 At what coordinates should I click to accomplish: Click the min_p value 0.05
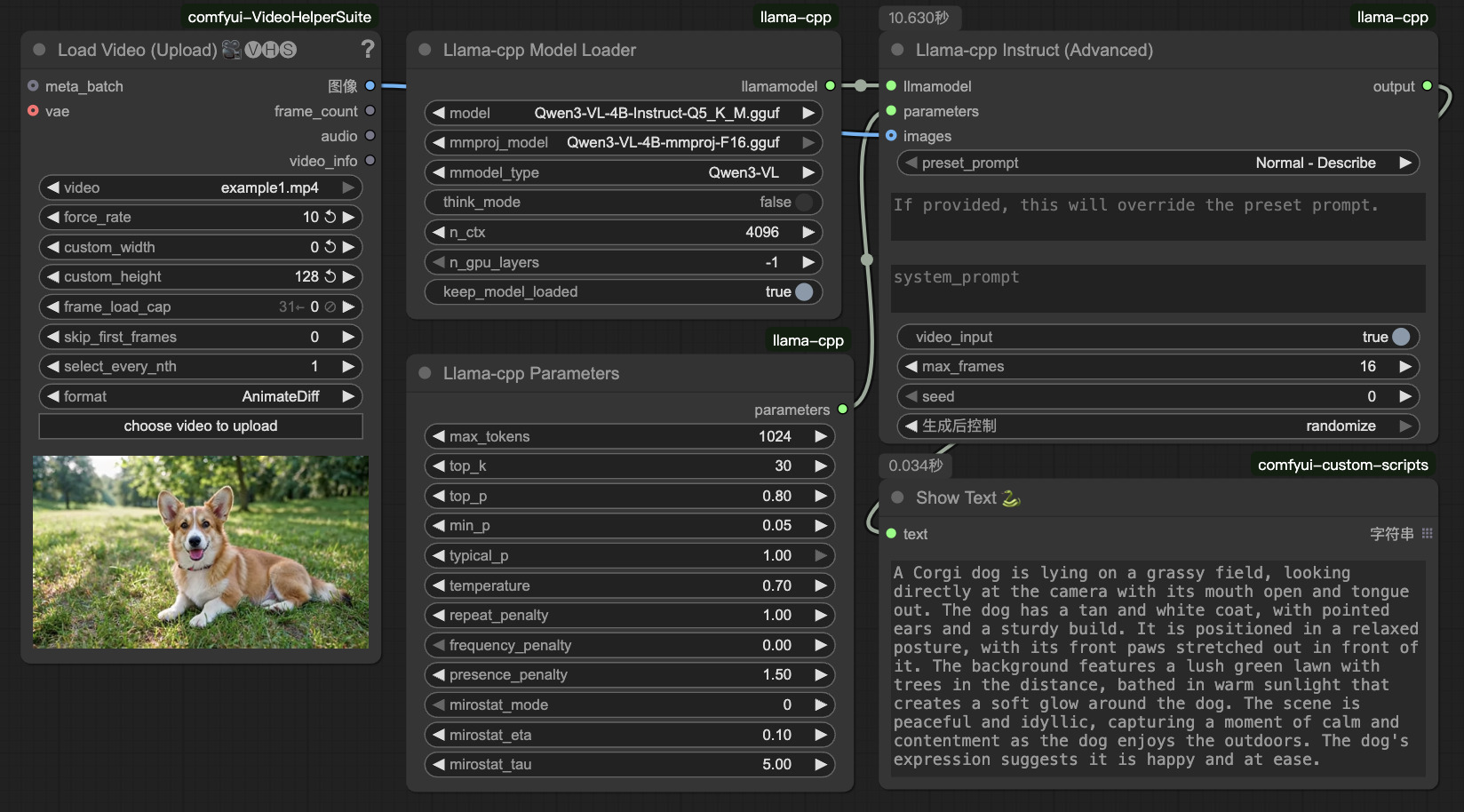tap(776, 525)
